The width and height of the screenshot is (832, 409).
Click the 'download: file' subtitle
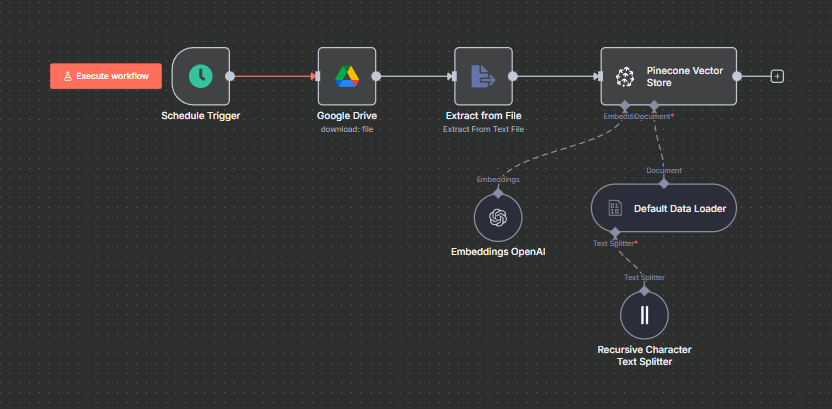pyautogui.click(x=346, y=129)
